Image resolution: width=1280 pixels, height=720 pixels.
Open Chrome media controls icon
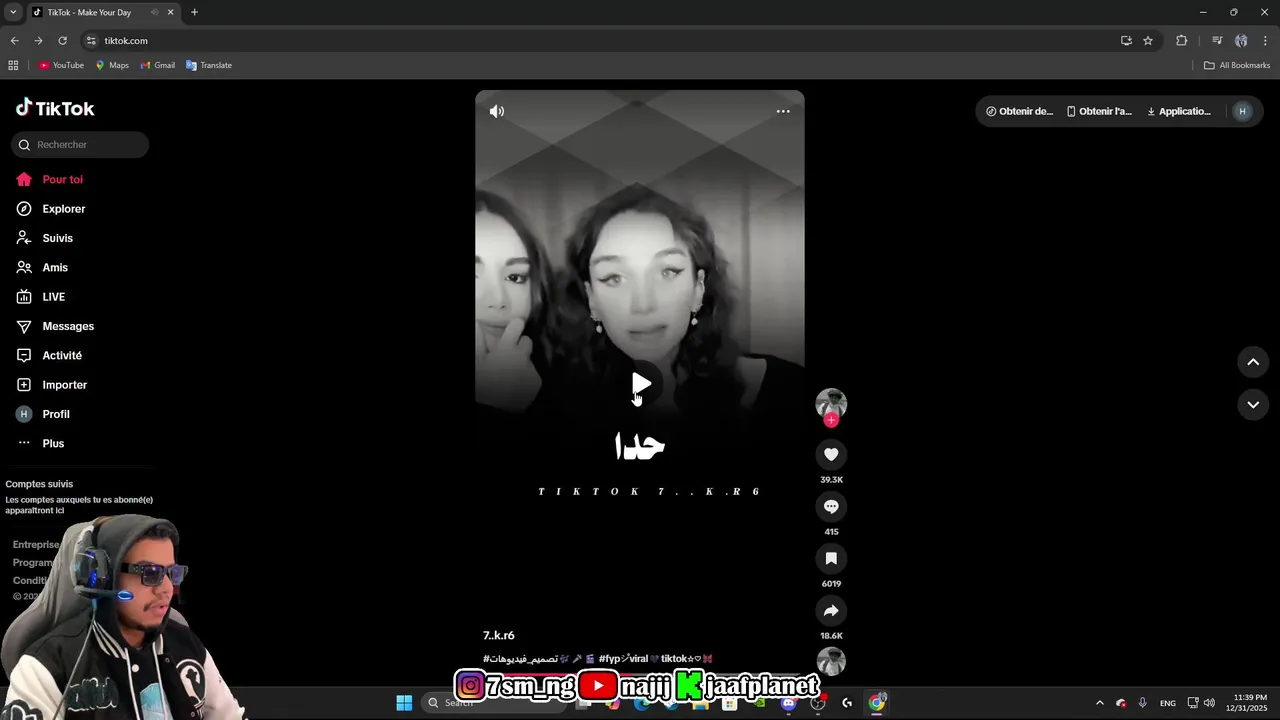[x=1217, y=41]
